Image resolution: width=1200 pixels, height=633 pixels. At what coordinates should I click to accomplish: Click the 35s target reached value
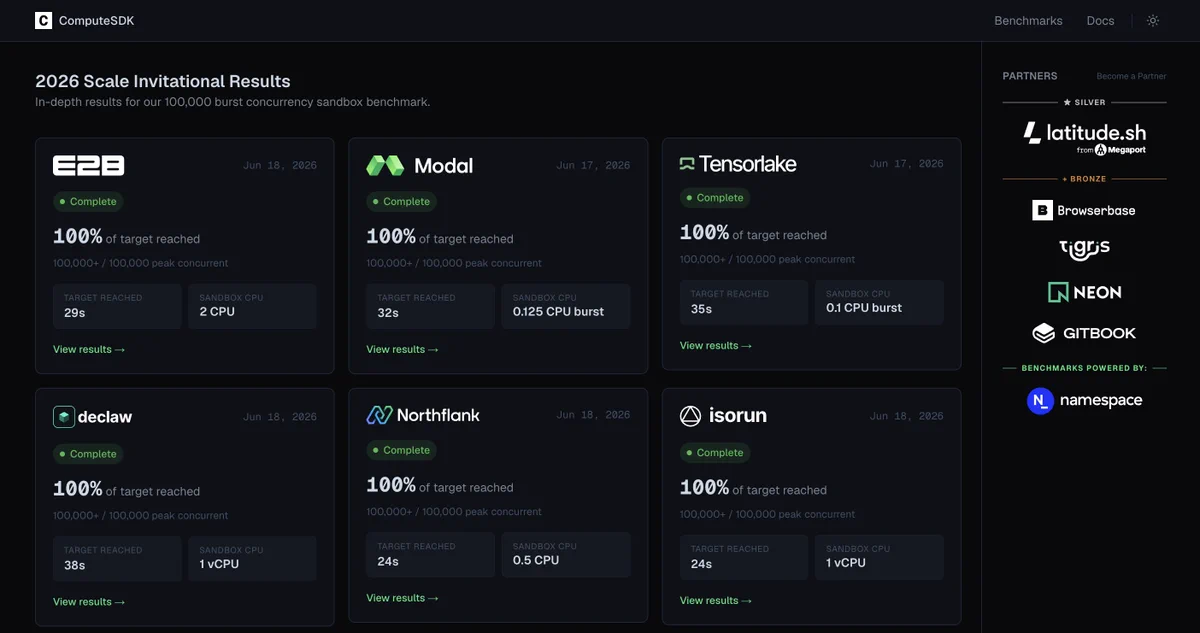[701, 308]
